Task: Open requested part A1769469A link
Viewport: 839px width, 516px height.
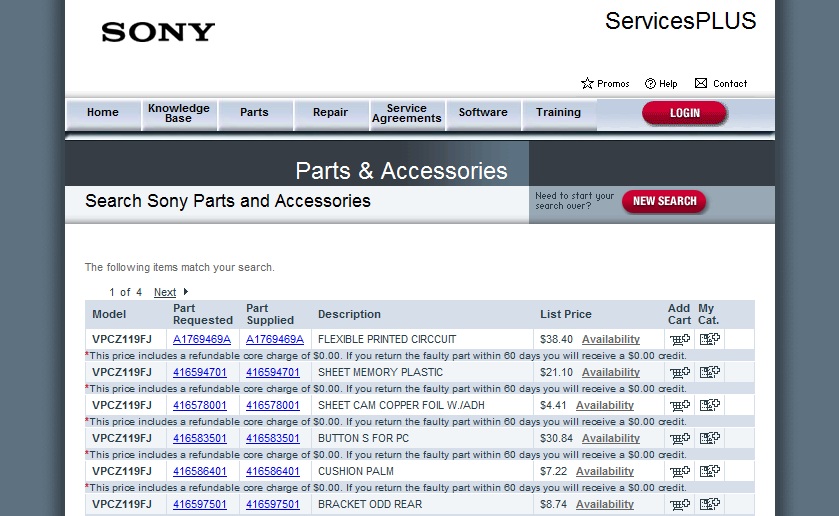Action: (x=202, y=339)
